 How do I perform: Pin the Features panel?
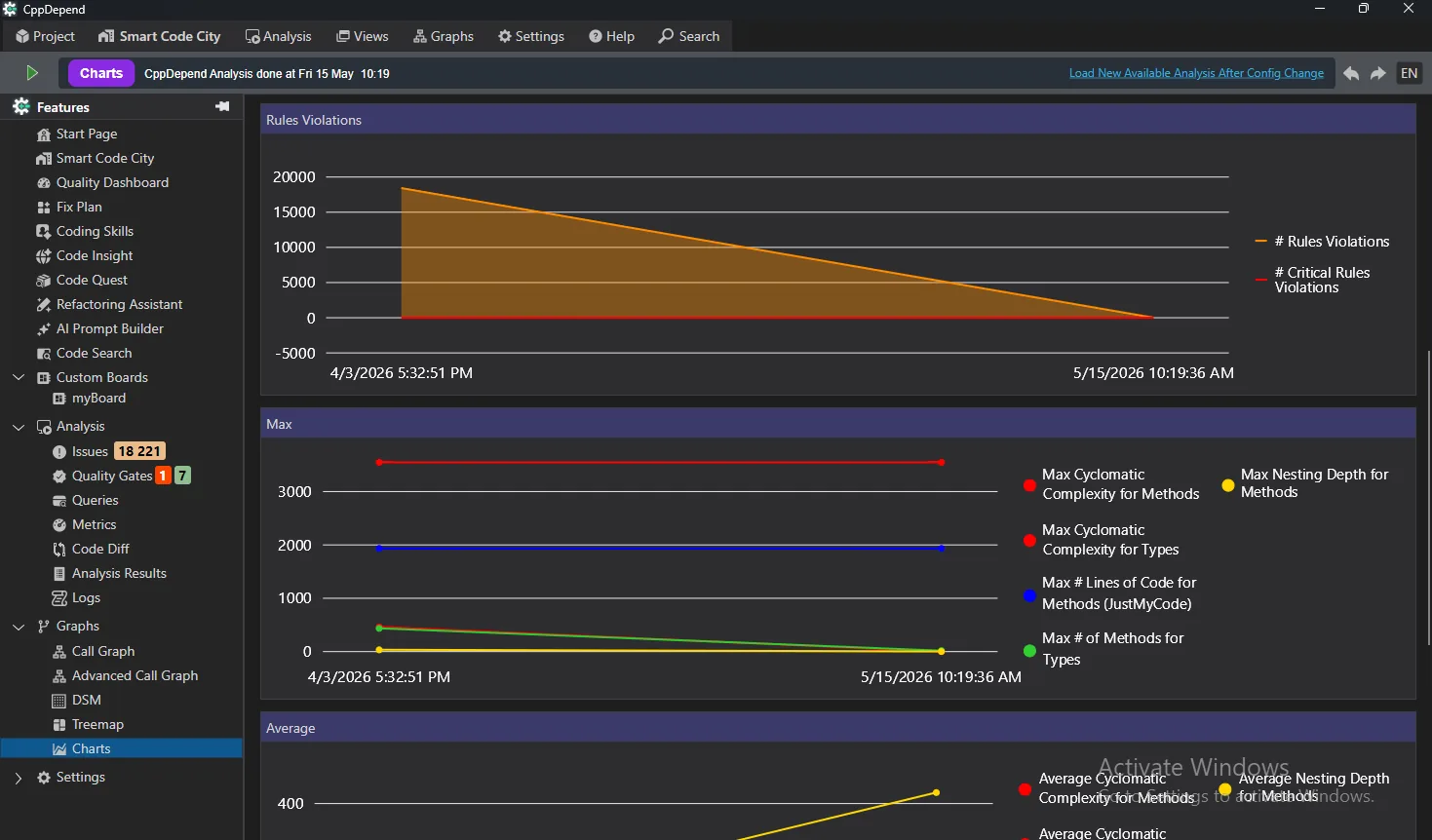click(222, 106)
